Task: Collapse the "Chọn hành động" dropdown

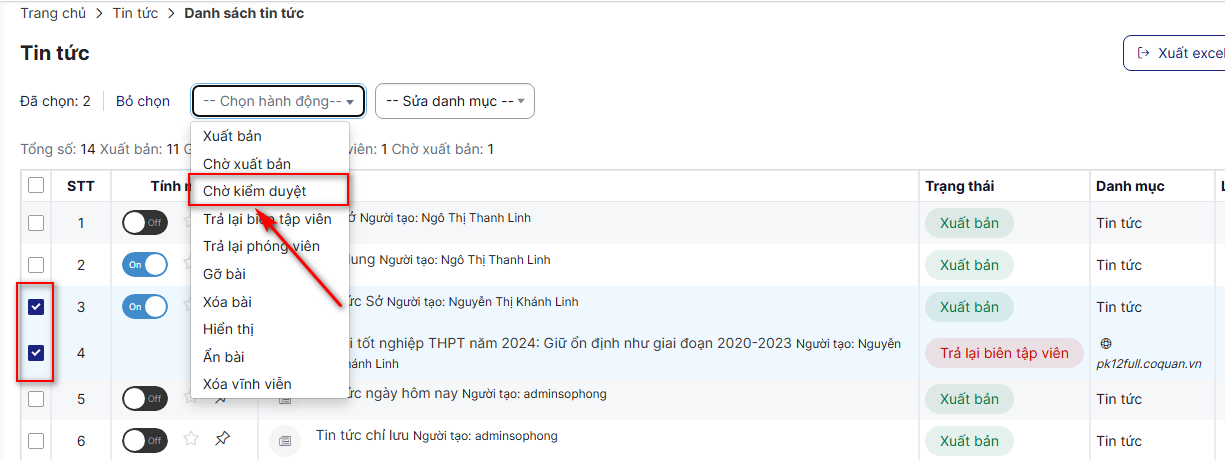Action: (278, 101)
